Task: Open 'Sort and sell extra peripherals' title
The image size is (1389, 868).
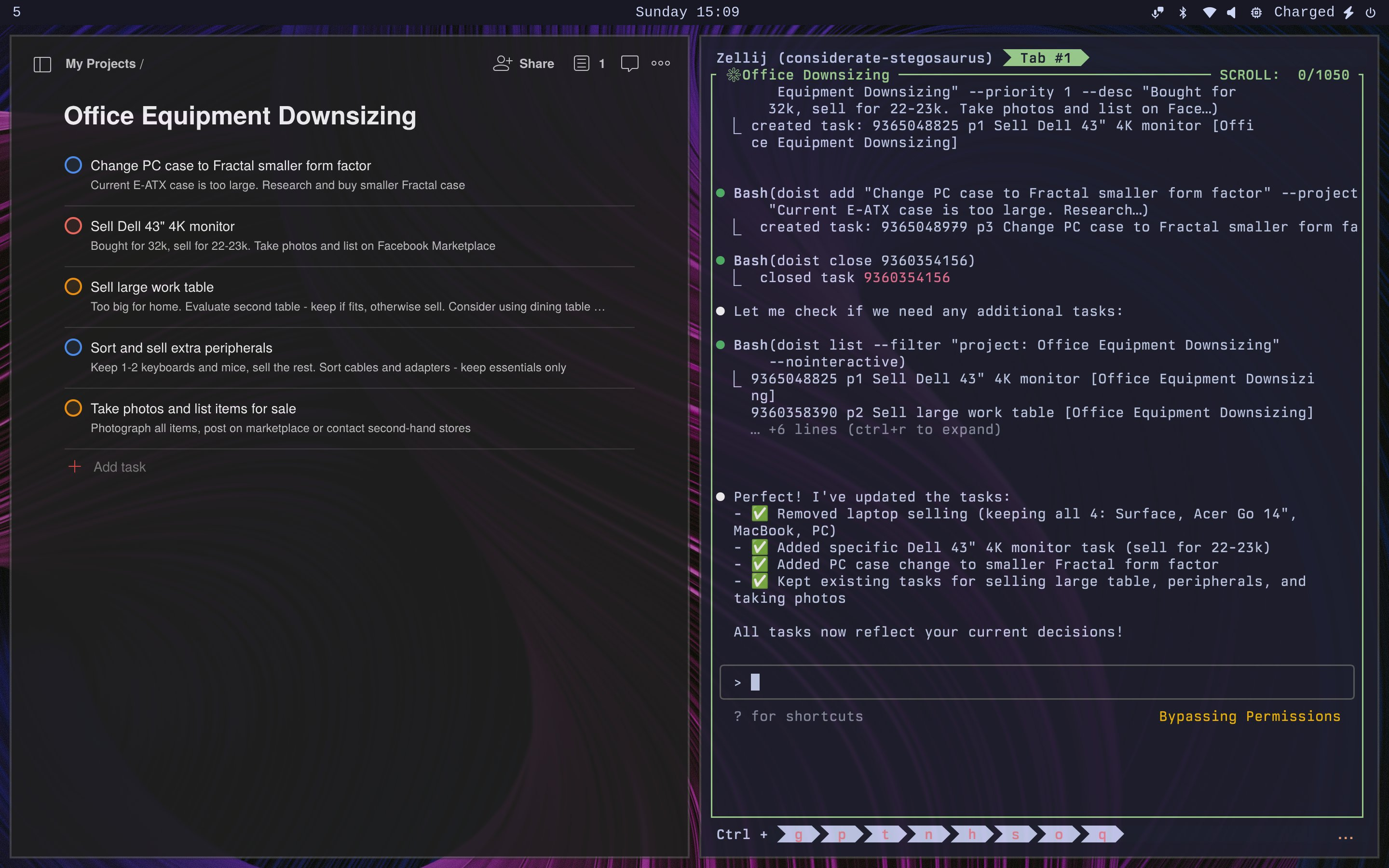Action: point(181,348)
